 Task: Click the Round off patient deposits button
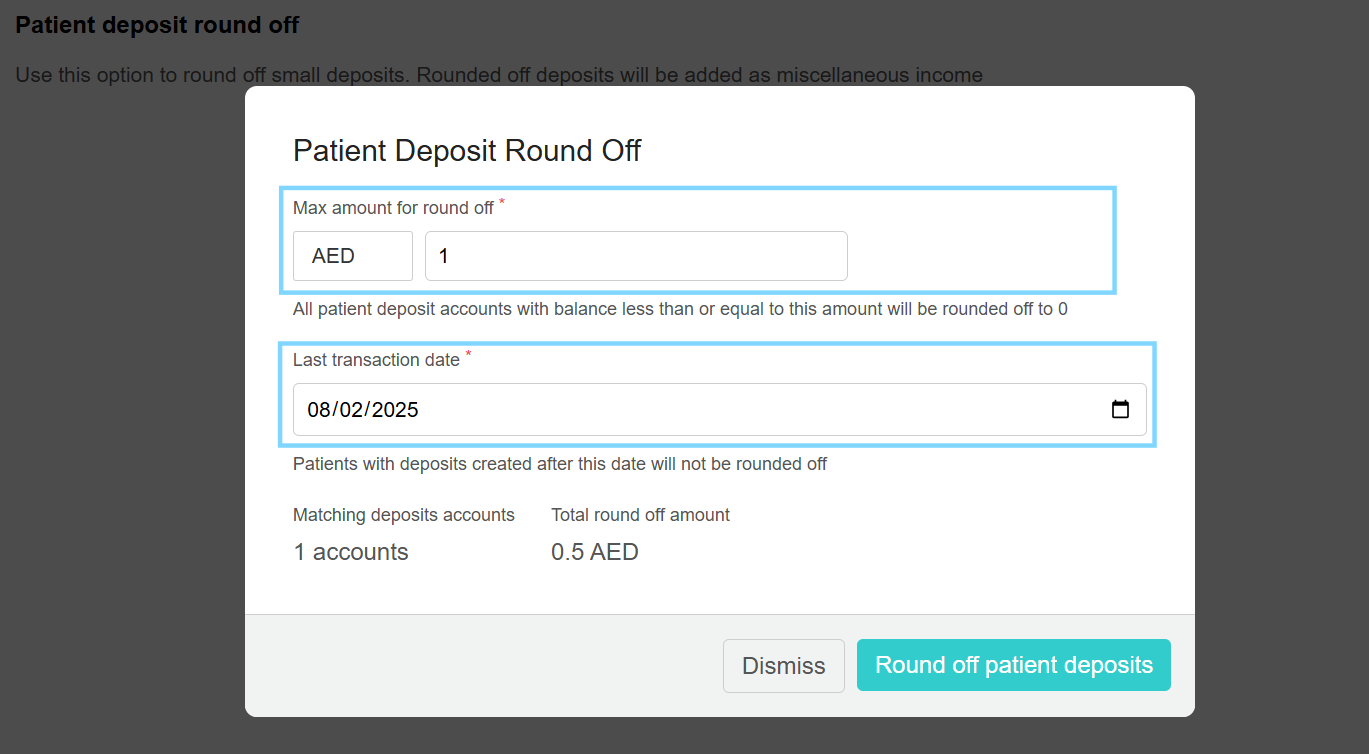(1014, 665)
